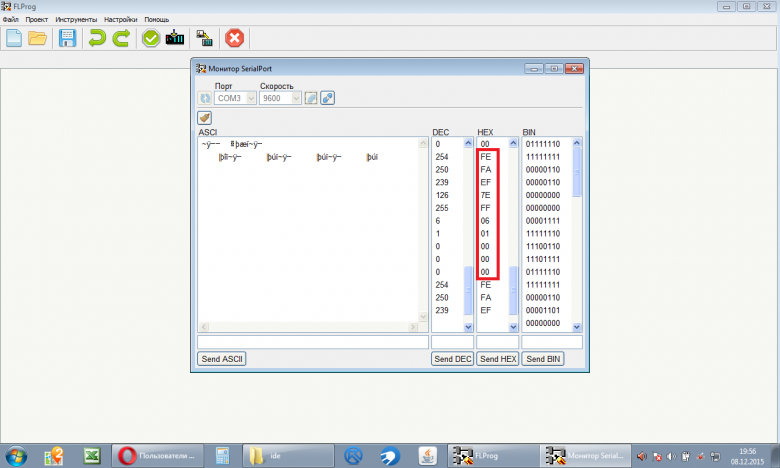
Task: Click the Undo green arrow
Action: [x=97, y=39]
